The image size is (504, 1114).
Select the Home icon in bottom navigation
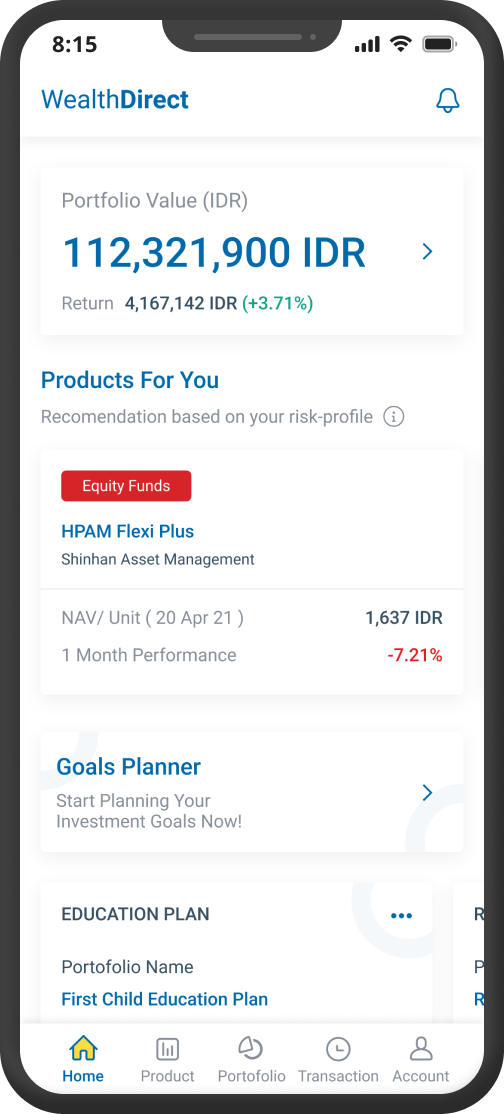[83, 1049]
